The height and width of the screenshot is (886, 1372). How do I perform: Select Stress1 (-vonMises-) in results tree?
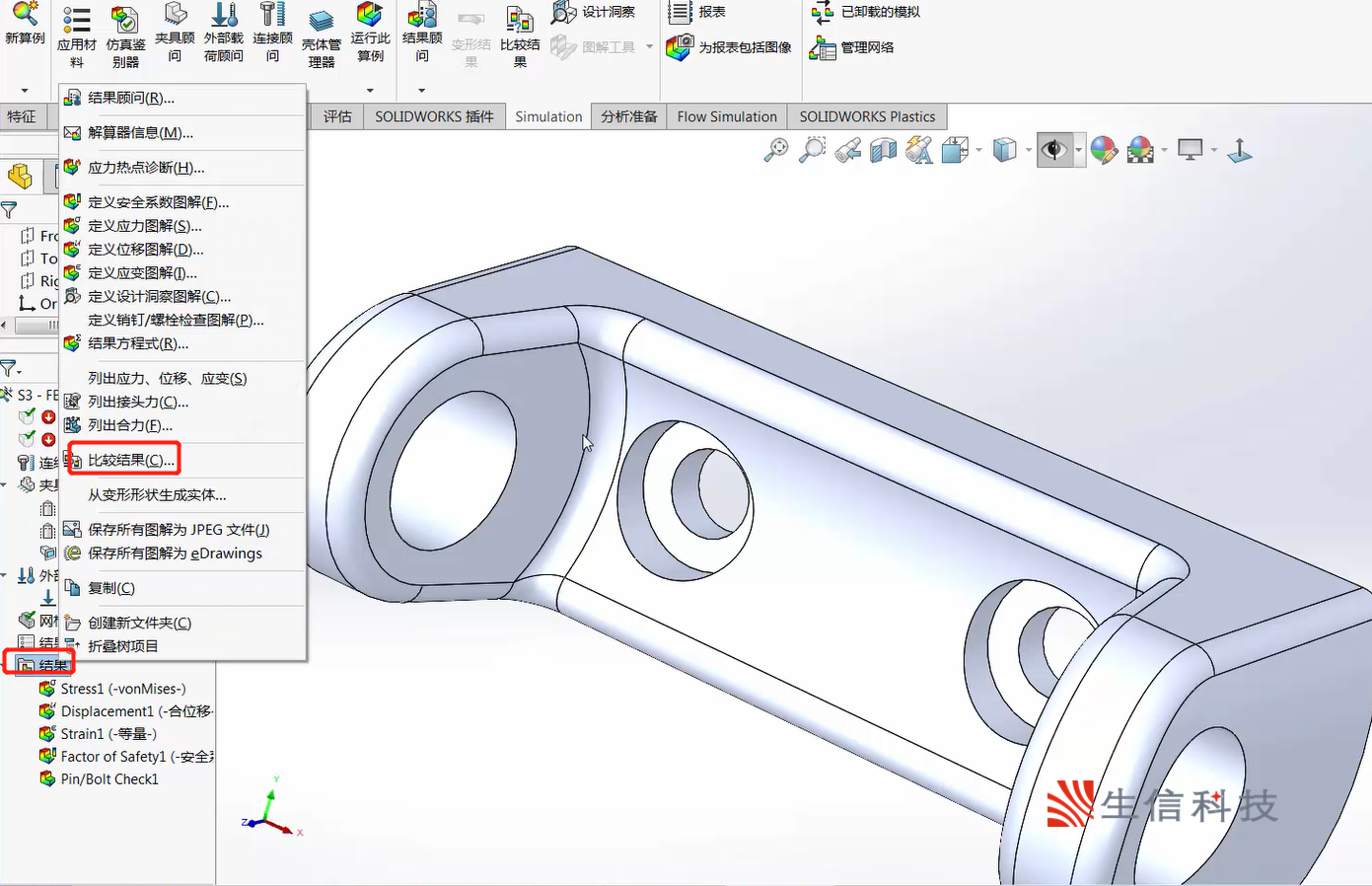pyautogui.click(x=112, y=689)
